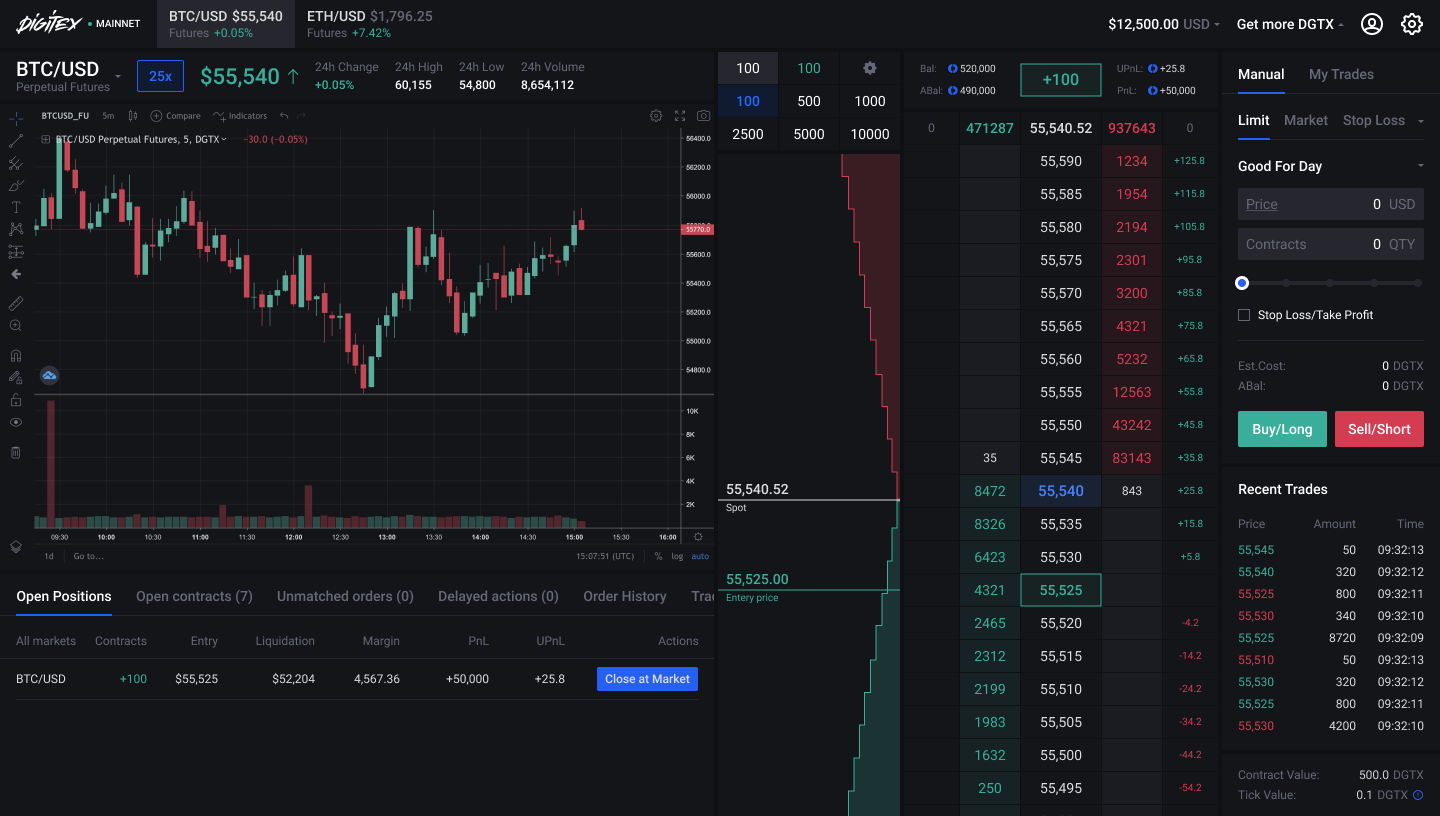
Task: Expand the BTC/USD Perpetual Futures market selector
Action: click(117, 76)
